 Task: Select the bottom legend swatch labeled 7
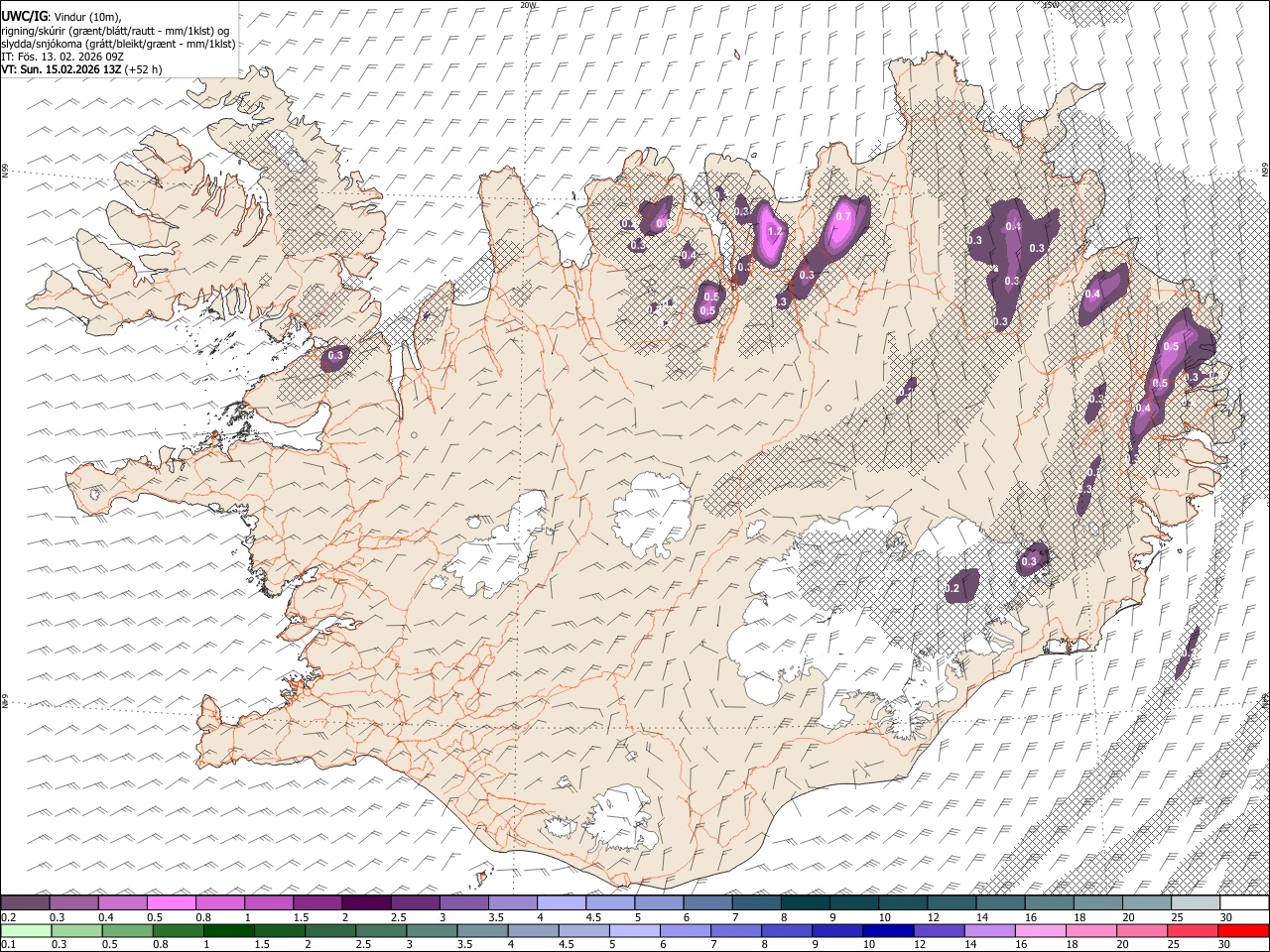(735, 931)
